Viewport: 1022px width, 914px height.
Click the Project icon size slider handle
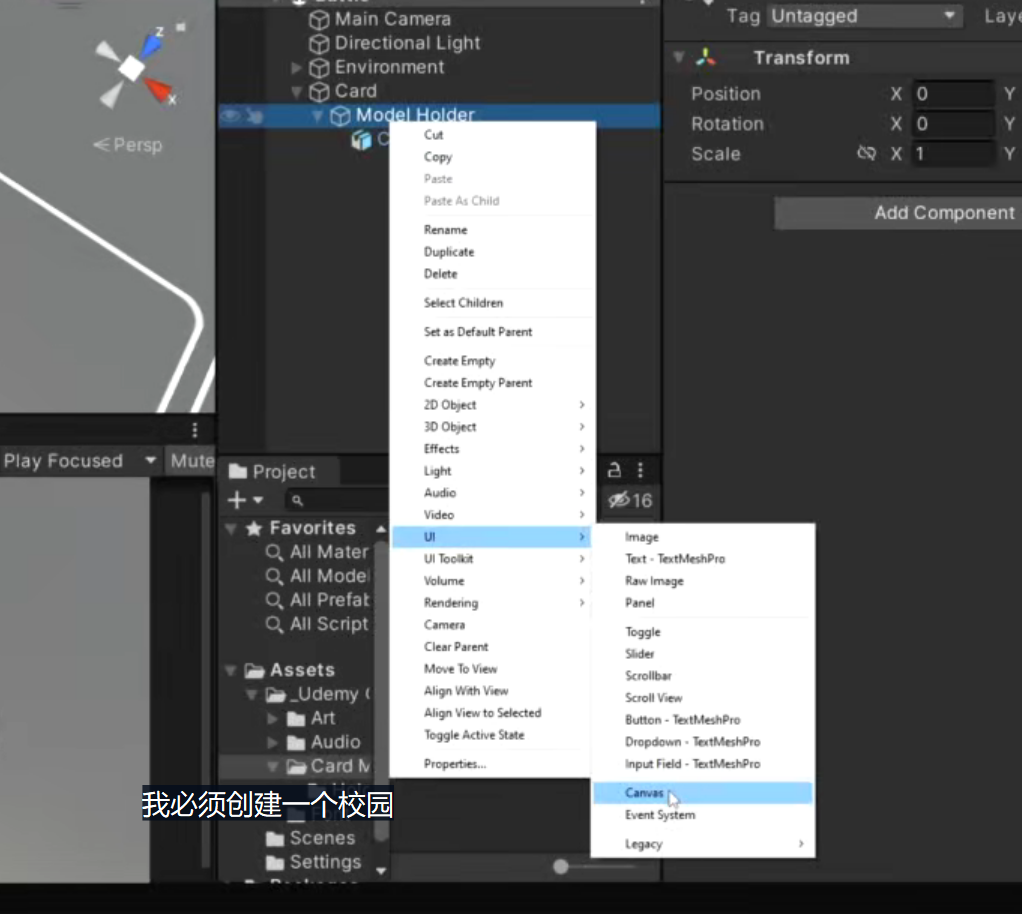561,866
